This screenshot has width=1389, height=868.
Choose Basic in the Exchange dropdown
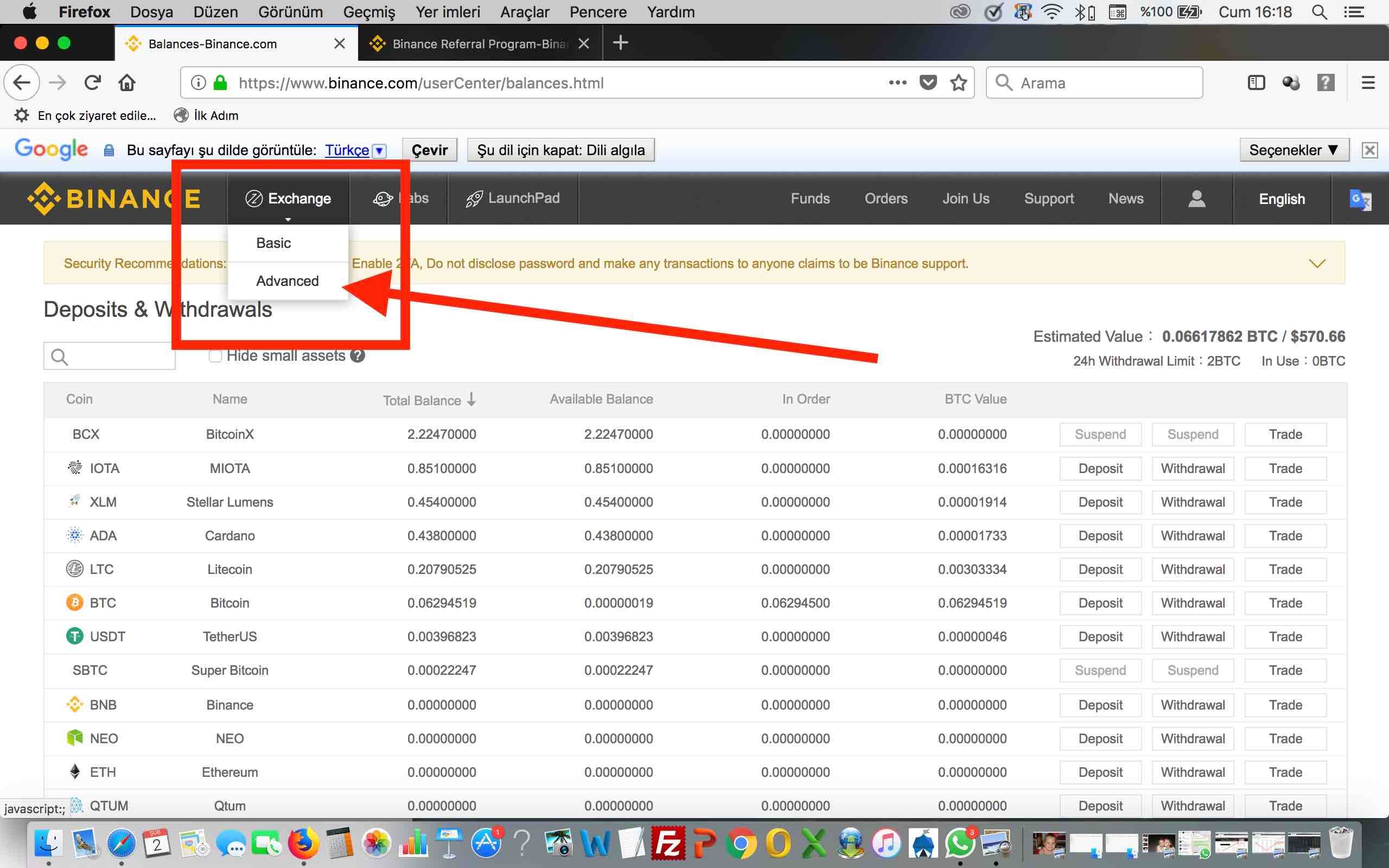tap(273, 243)
